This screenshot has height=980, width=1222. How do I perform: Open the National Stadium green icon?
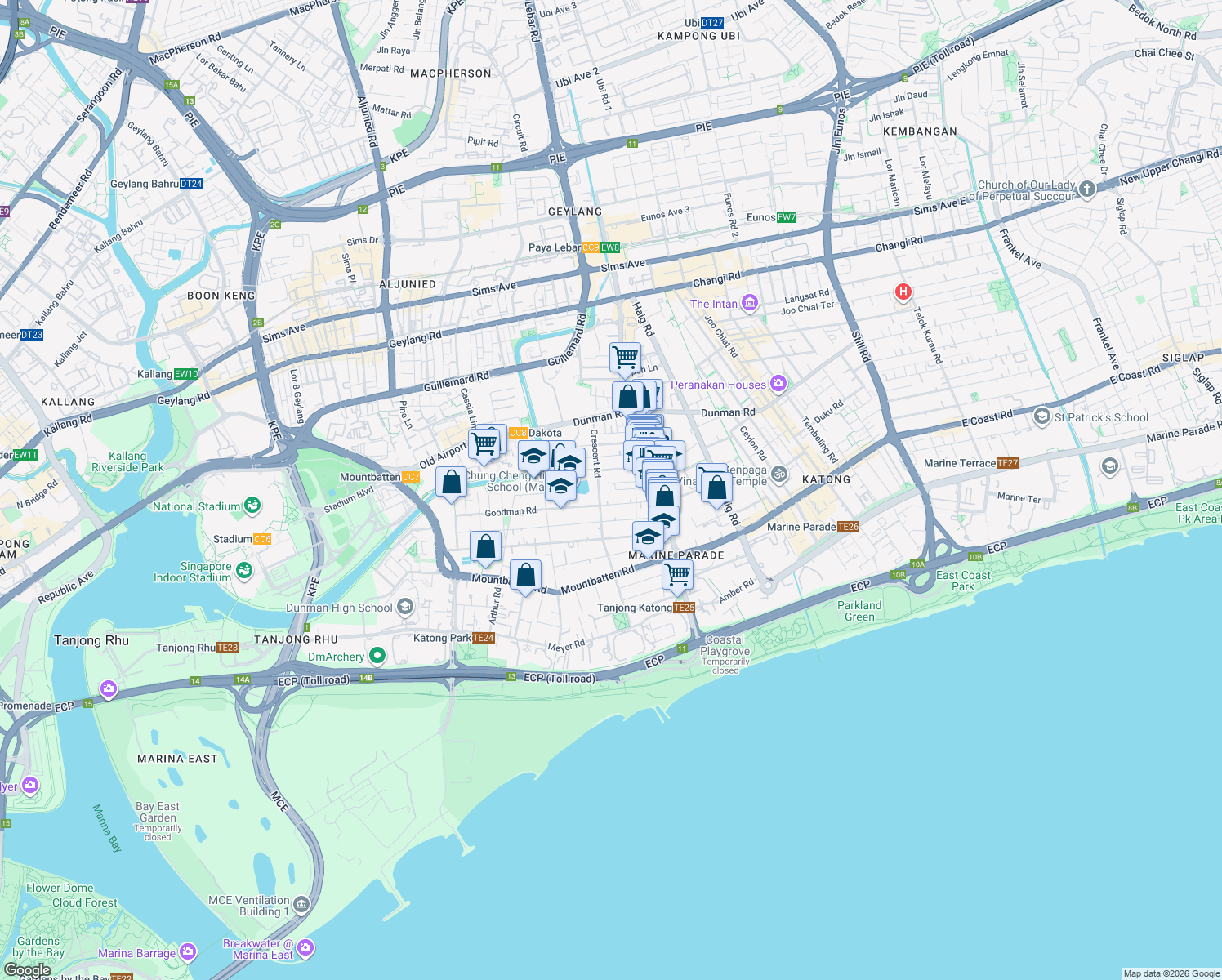[252, 506]
